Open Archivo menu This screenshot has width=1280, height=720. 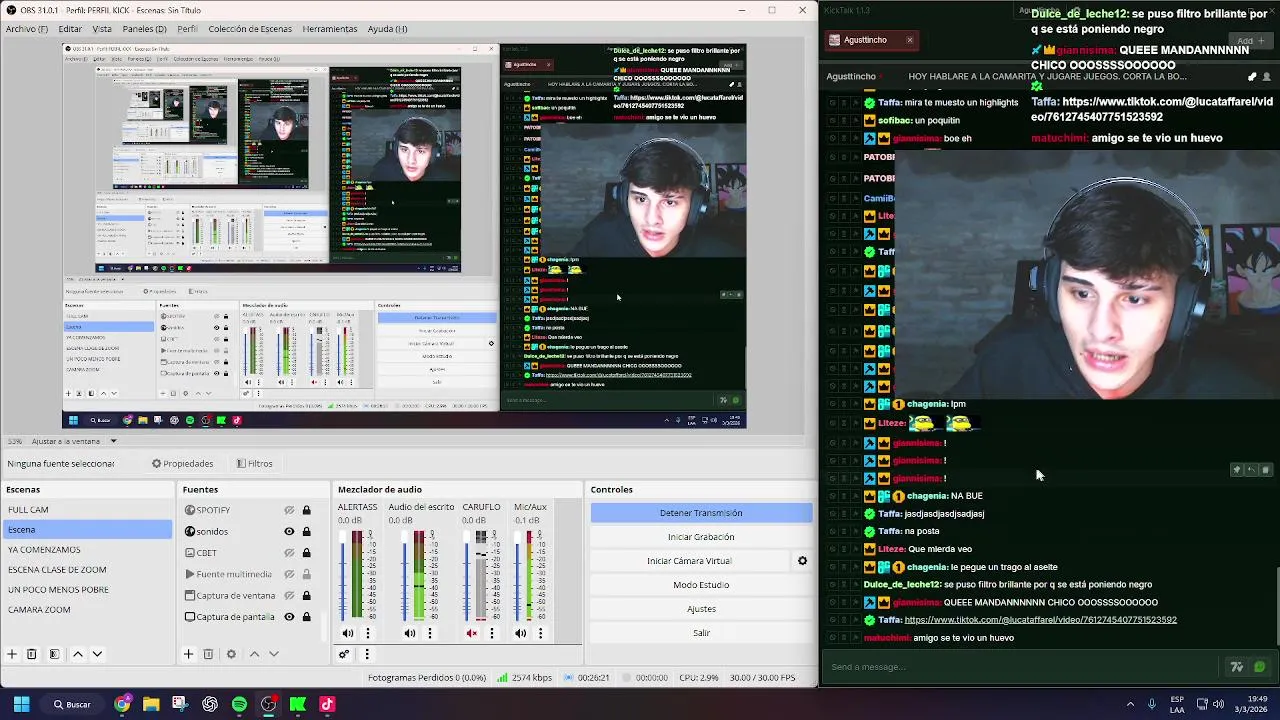click(x=26, y=29)
